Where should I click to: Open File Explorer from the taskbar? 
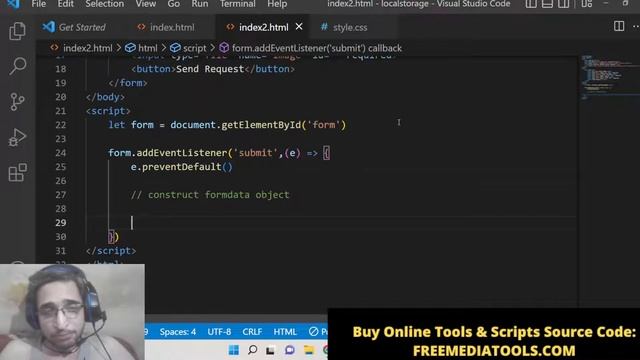point(309,350)
